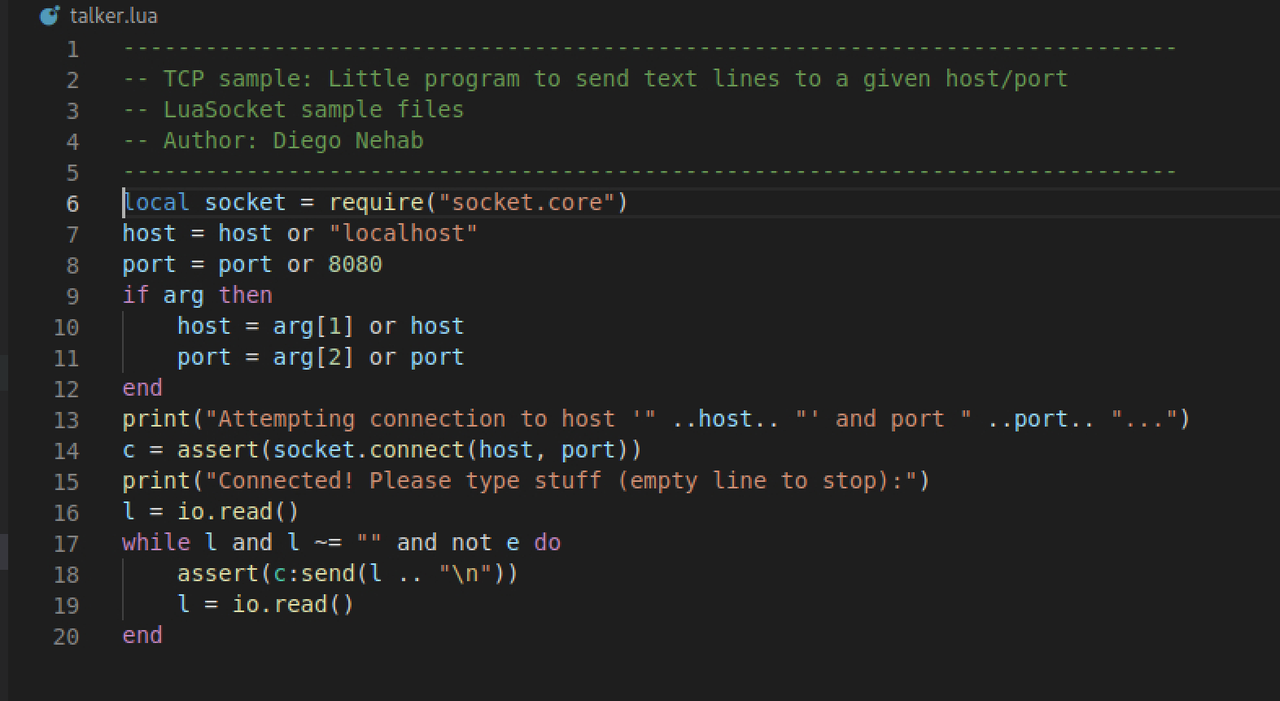
Task: Click "if arg then" on line 9
Action: tap(197, 296)
